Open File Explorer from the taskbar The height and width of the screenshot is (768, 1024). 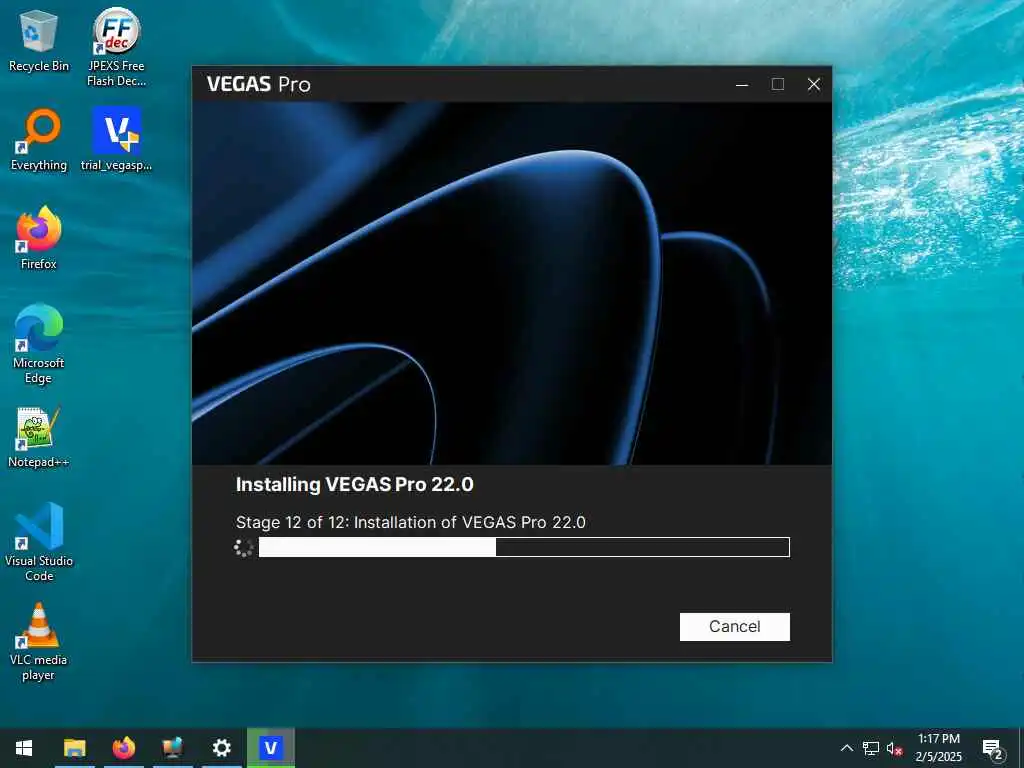pos(74,748)
